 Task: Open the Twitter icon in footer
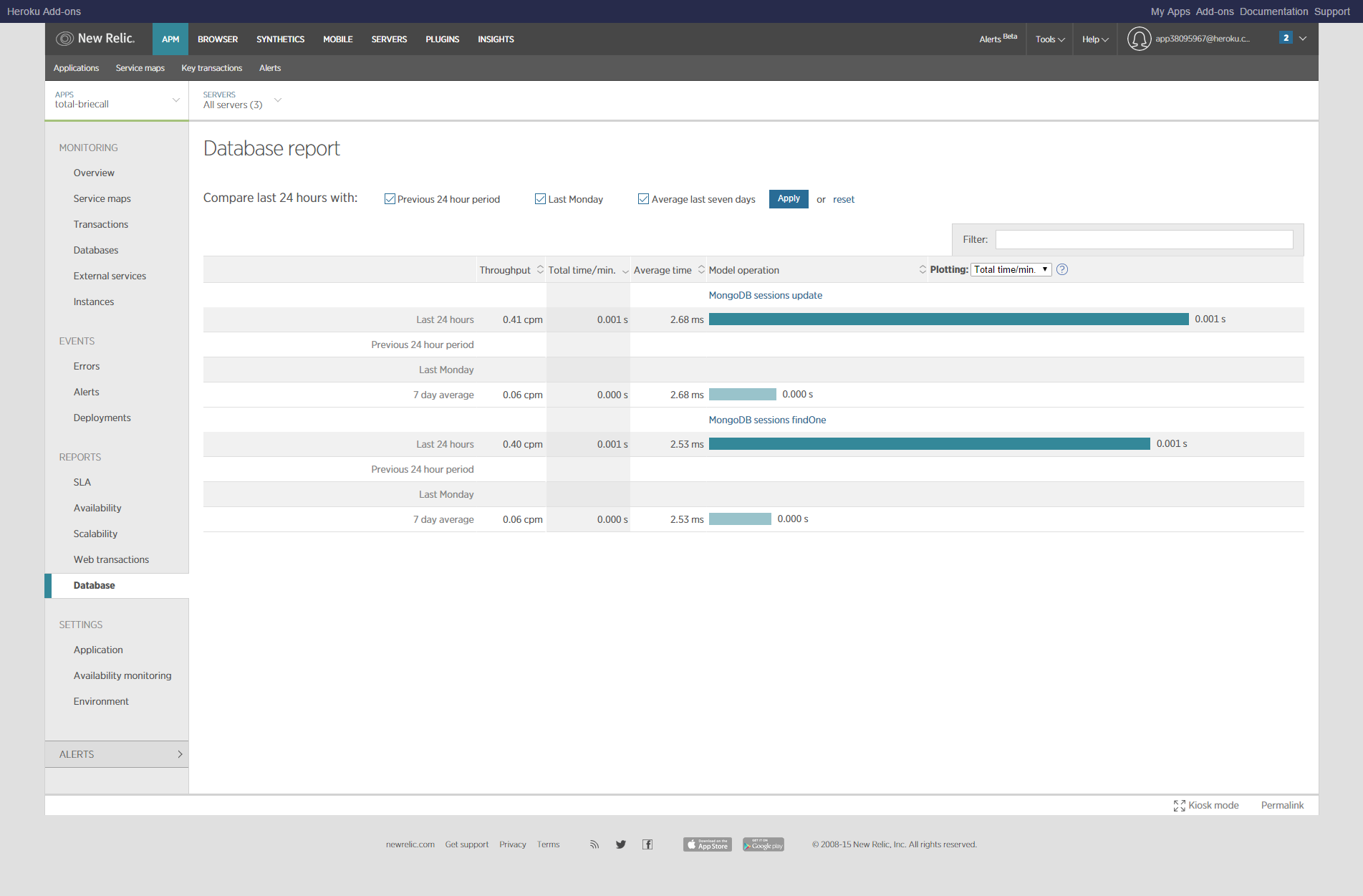pos(620,844)
